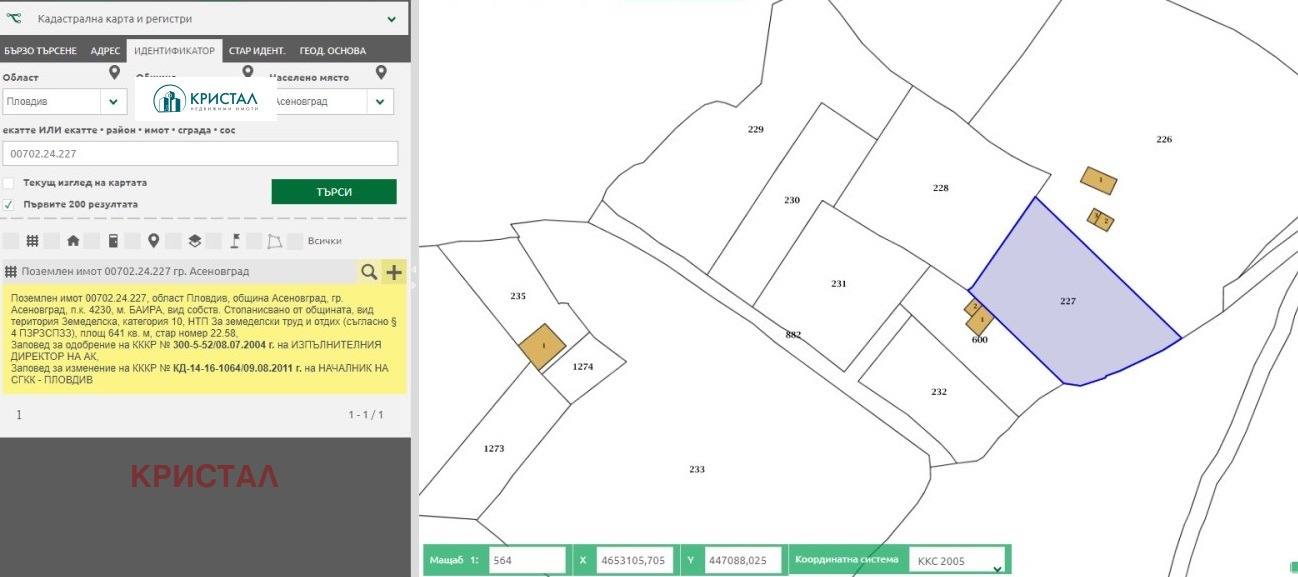Click the location pin above Населено място
1298x577 pixels.
(x=381, y=73)
